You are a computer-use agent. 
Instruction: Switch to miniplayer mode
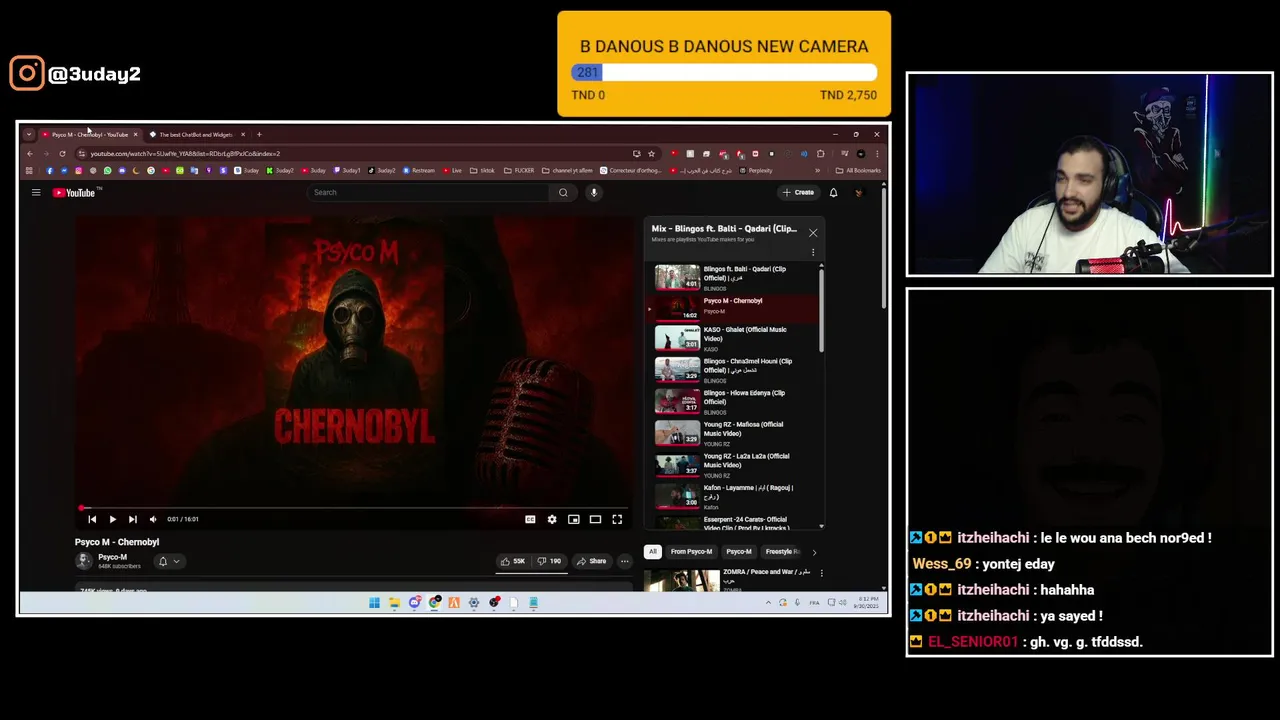(x=574, y=519)
